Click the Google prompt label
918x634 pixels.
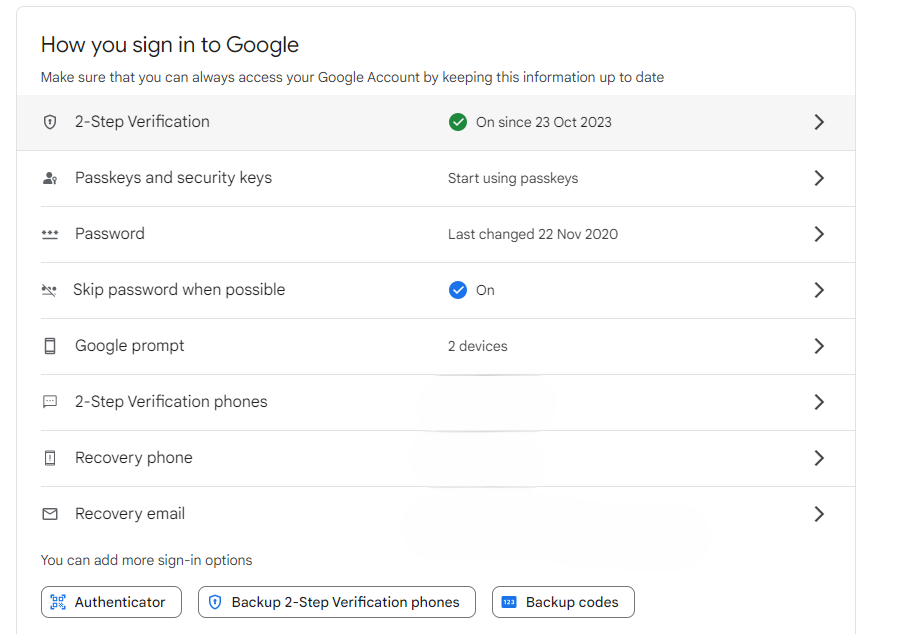(129, 346)
